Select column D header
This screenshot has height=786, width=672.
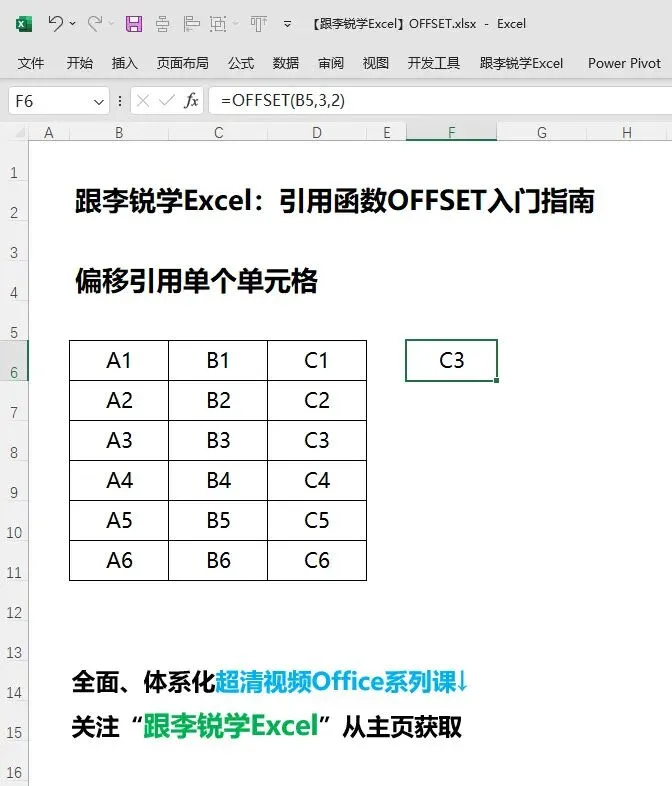coord(317,133)
